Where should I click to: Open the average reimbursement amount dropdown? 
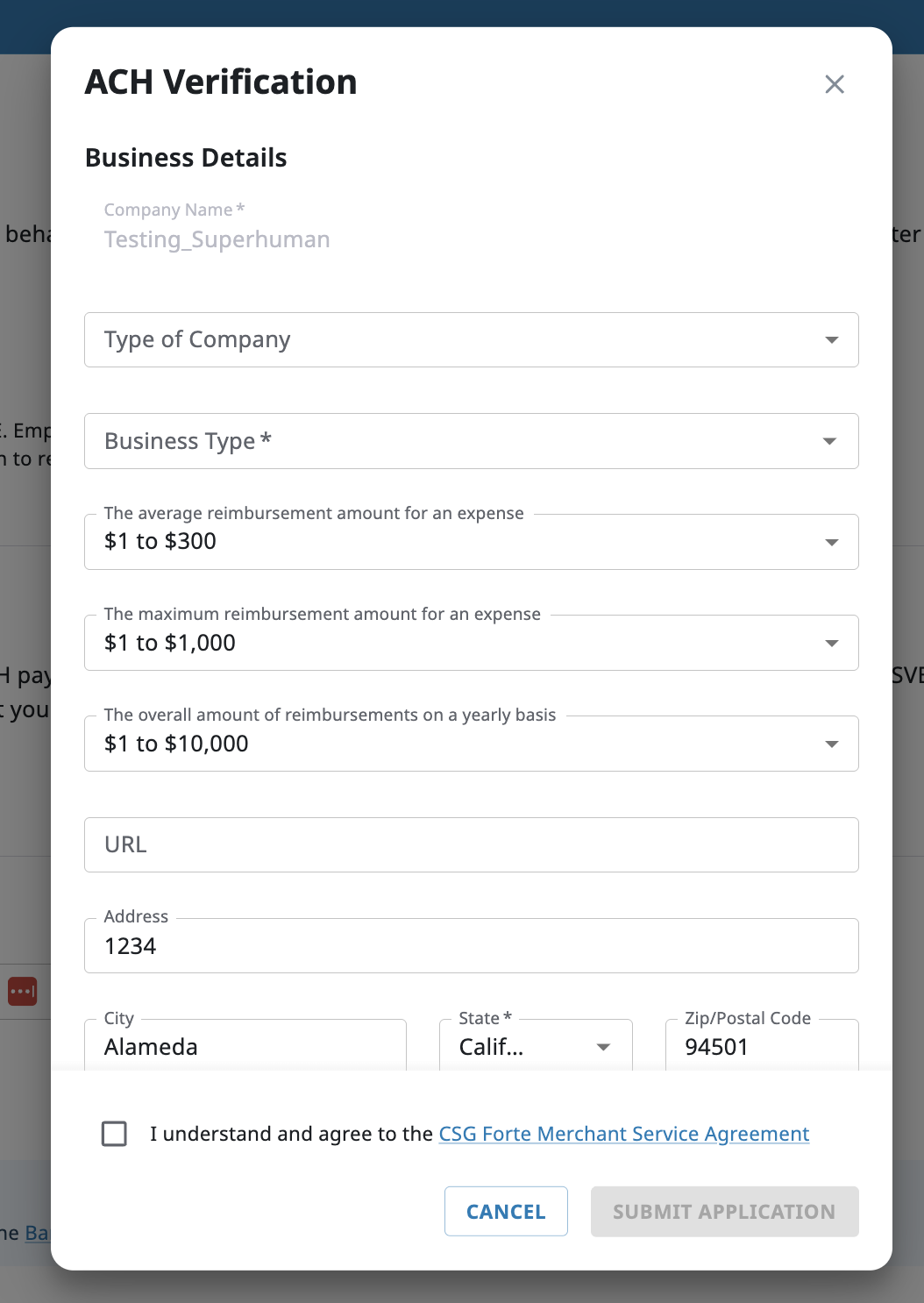[471, 542]
